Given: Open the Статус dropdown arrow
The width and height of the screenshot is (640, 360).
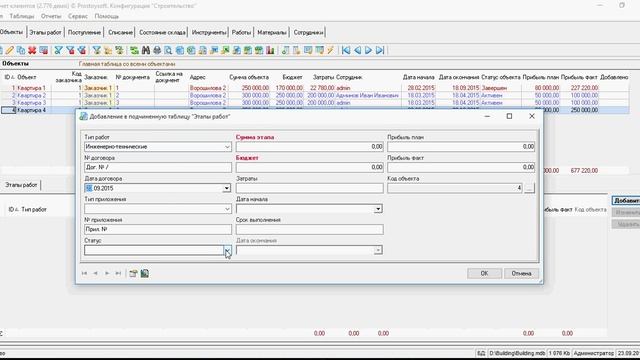Looking at the screenshot, I should coord(227,250).
